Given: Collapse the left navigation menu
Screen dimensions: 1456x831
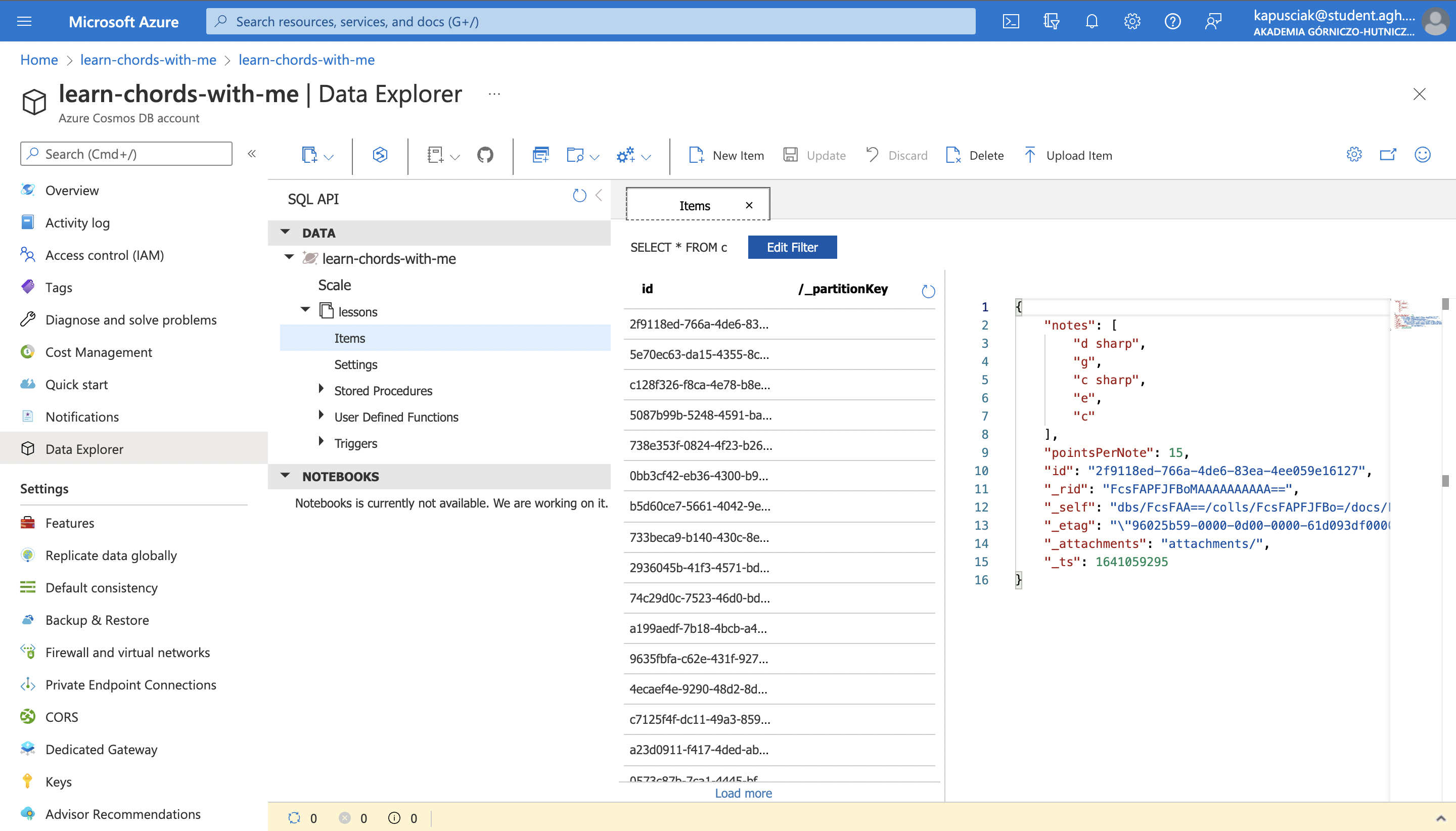Looking at the screenshot, I should click(x=252, y=154).
